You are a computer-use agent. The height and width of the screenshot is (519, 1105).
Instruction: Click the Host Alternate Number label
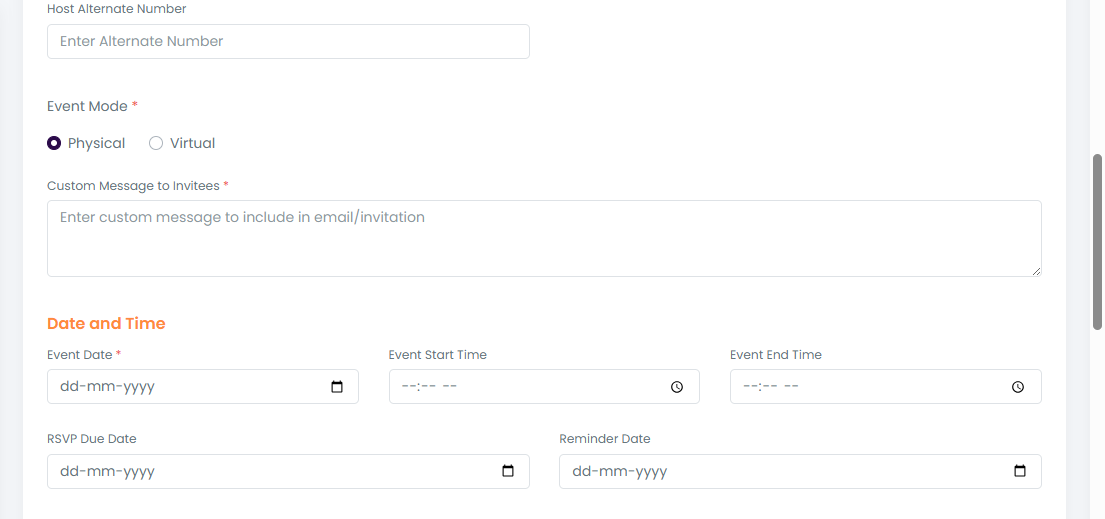[116, 9]
